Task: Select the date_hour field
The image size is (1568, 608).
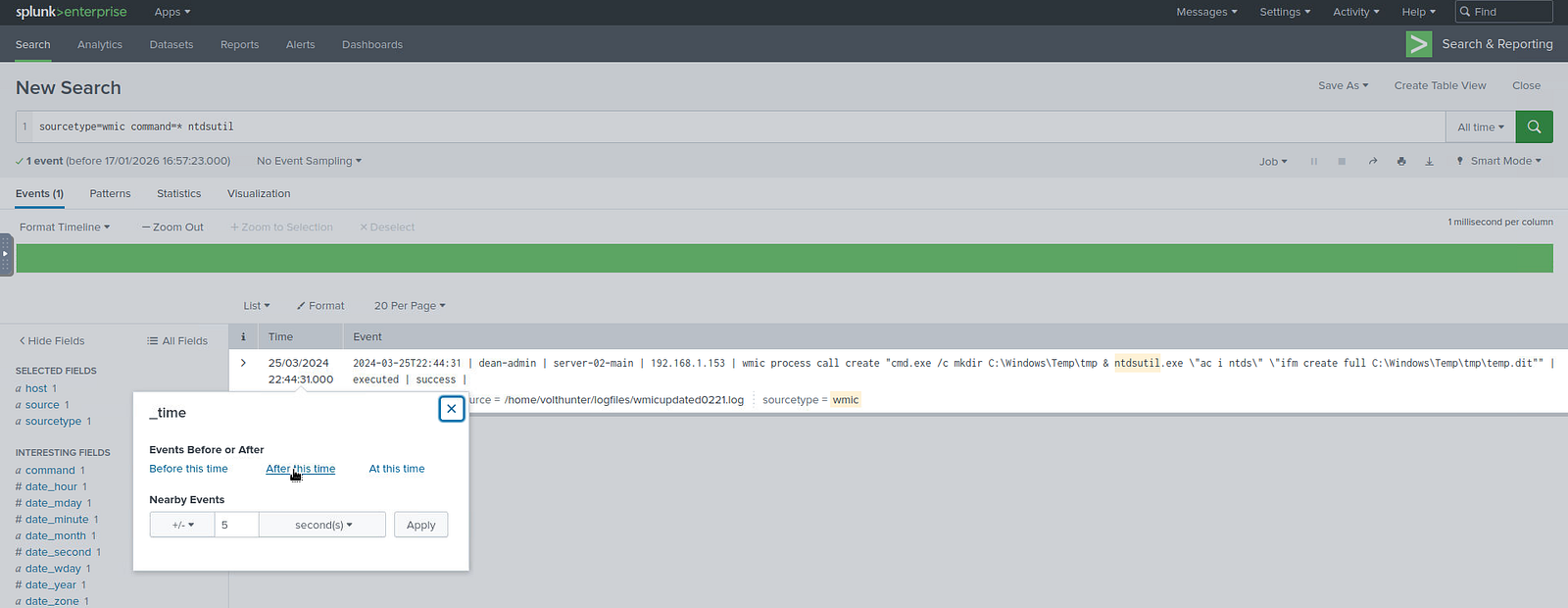Action: pos(51,486)
